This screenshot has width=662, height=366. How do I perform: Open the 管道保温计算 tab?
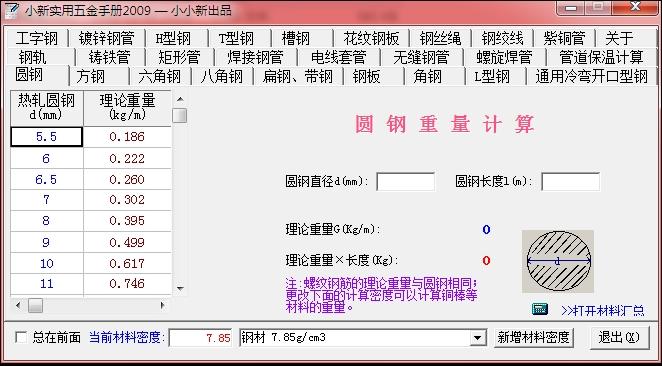pyautogui.click(x=601, y=57)
